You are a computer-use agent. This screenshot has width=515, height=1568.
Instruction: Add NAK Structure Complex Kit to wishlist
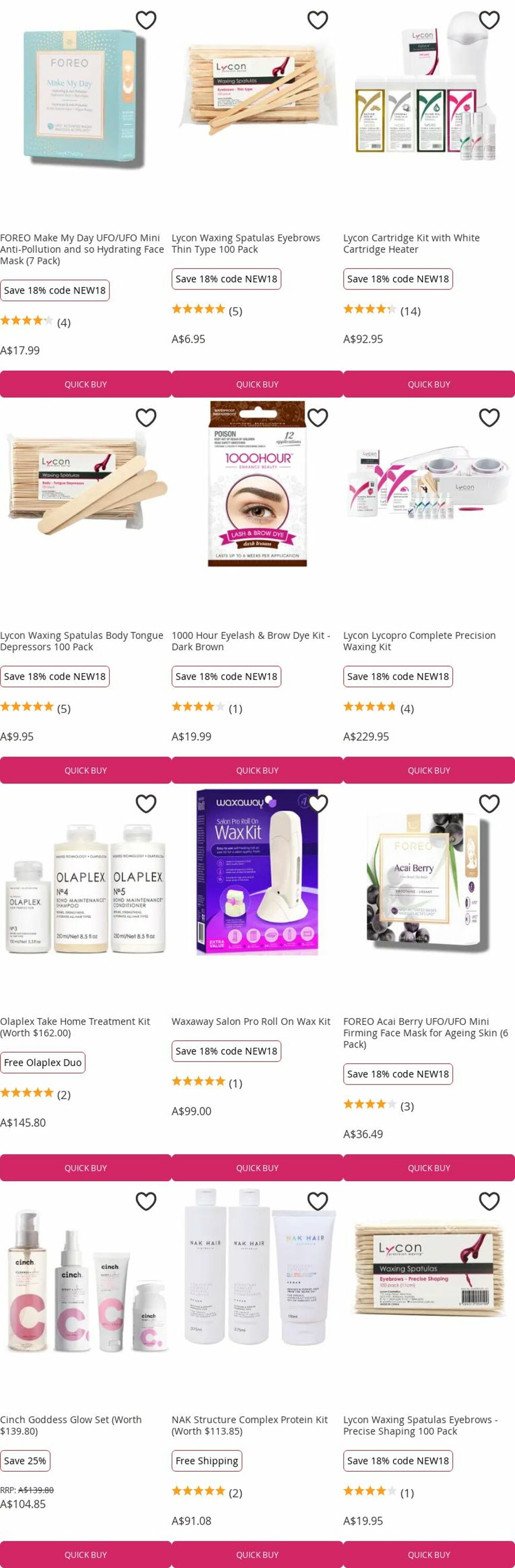click(318, 1201)
